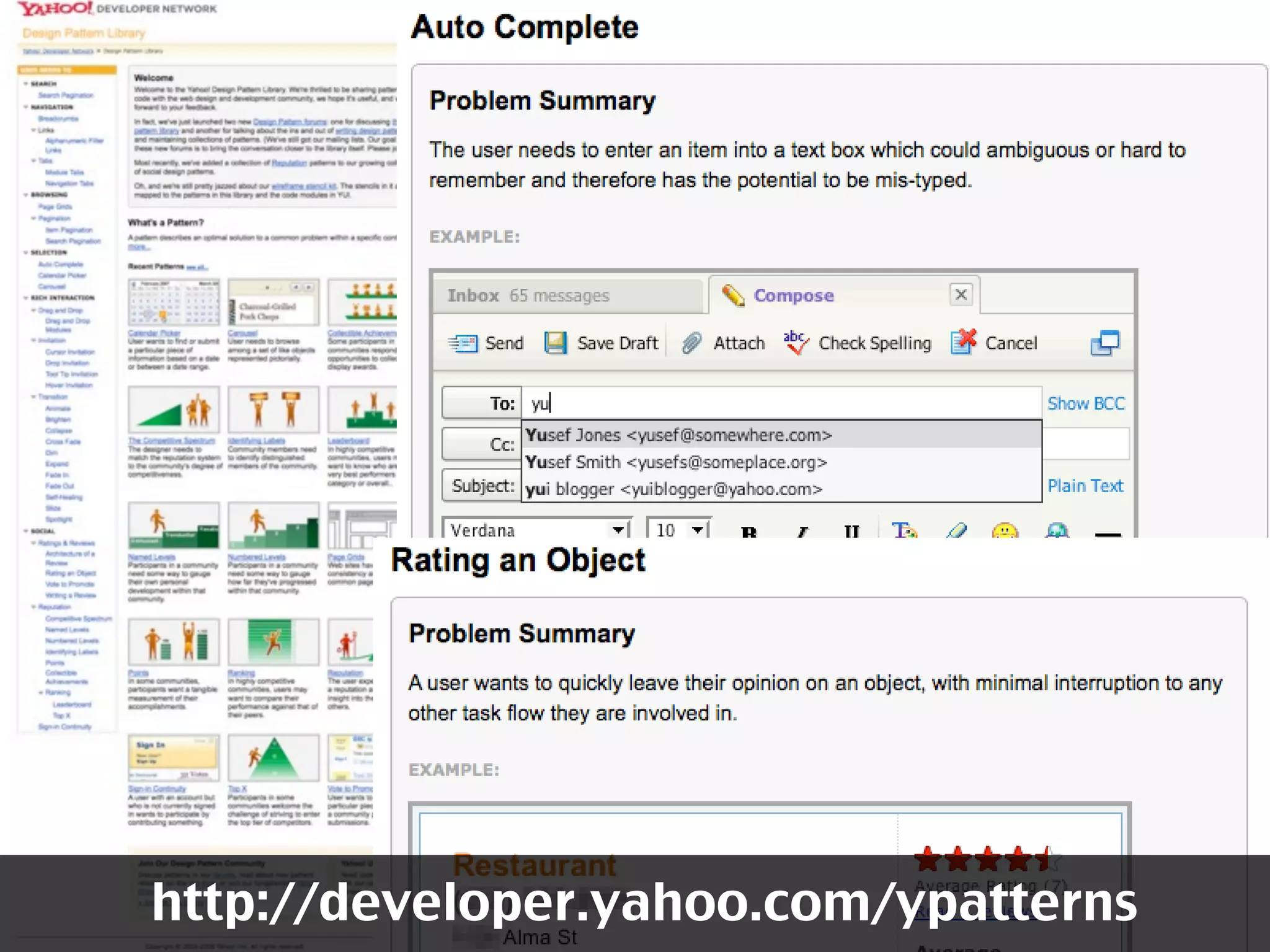The image size is (1270, 952).
Task: Choose the Yusef Jones autocomplete suggestion
Action: [x=781, y=435]
